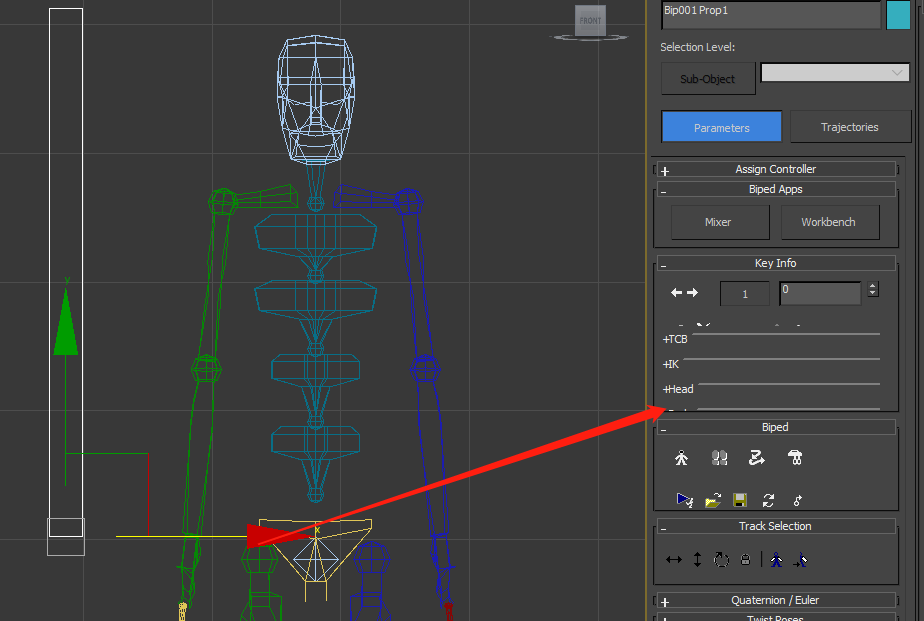
Task: Collapse the Key Info rollout
Action: click(776, 263)
